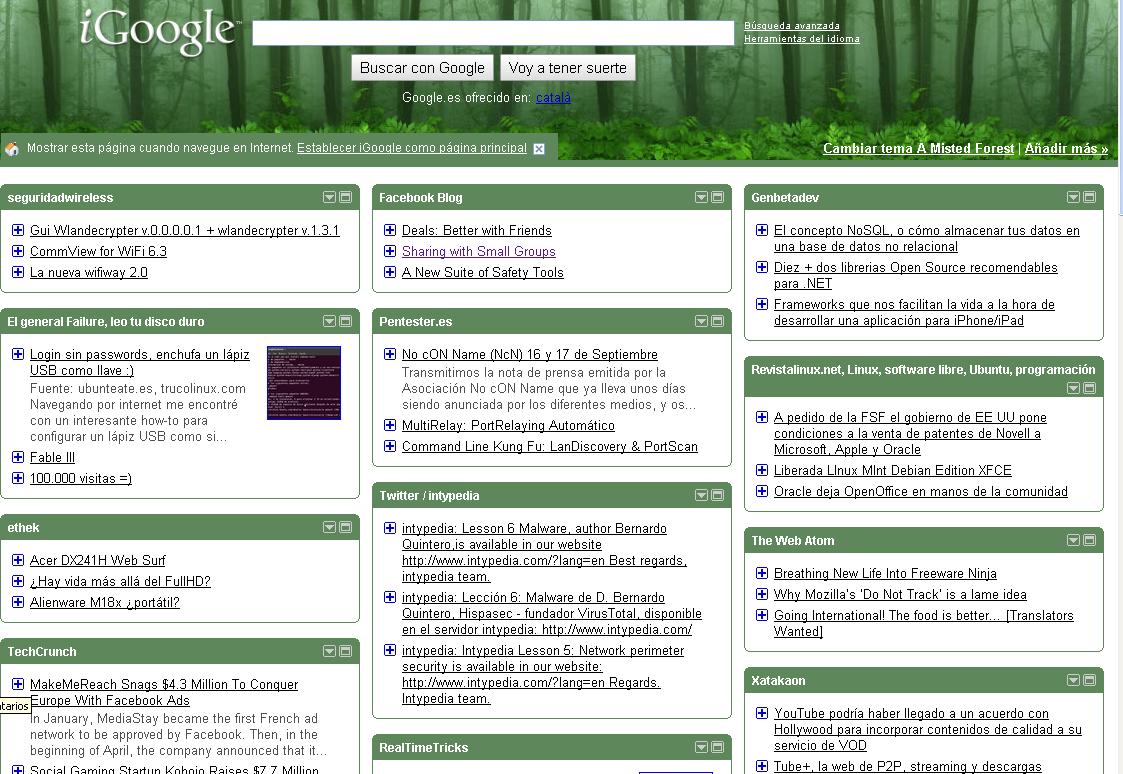Click the TechCrunch gadget title

[x=42, y=652]
